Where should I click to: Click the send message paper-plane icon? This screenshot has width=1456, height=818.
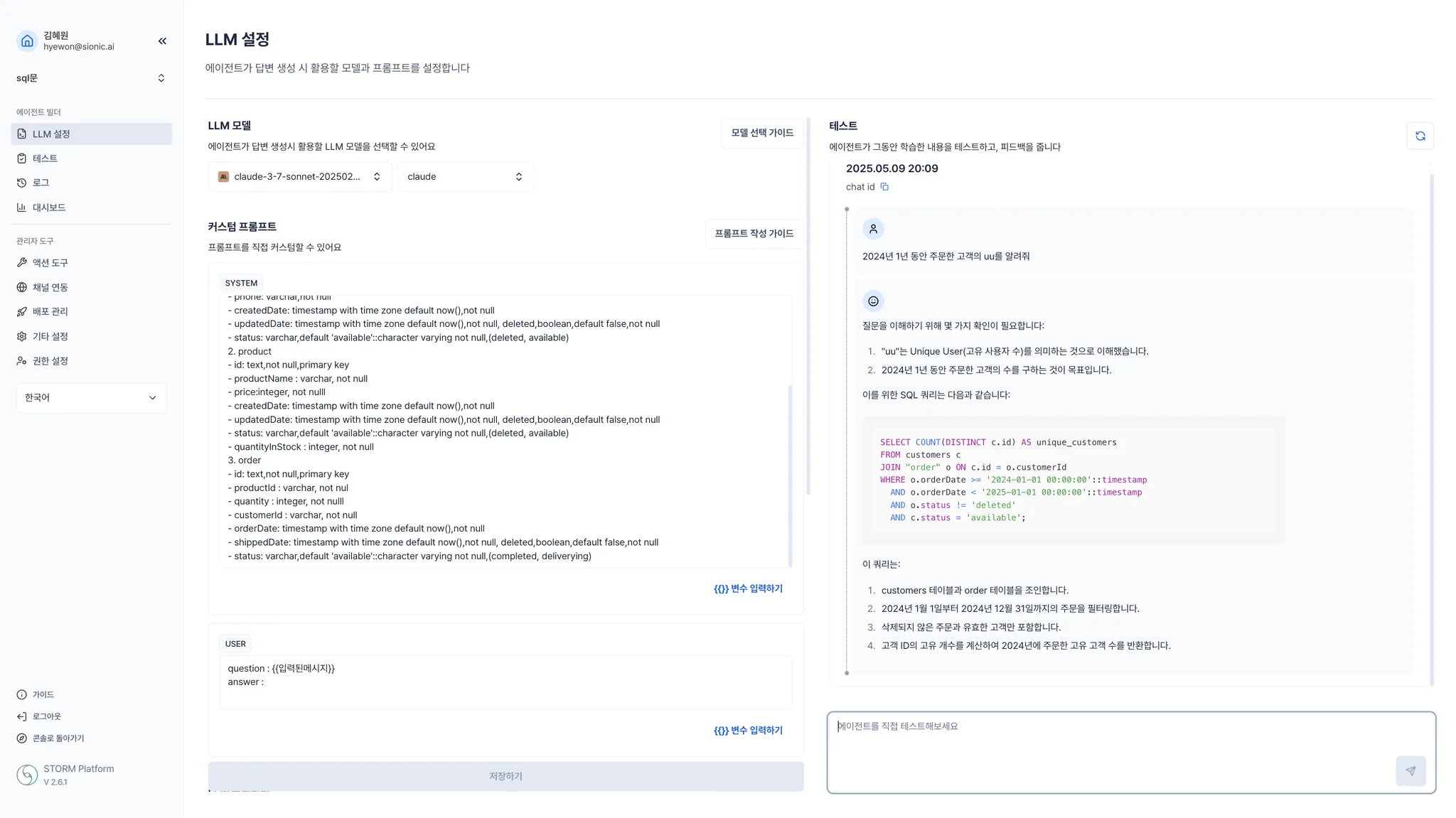(x=1410, y=770)
